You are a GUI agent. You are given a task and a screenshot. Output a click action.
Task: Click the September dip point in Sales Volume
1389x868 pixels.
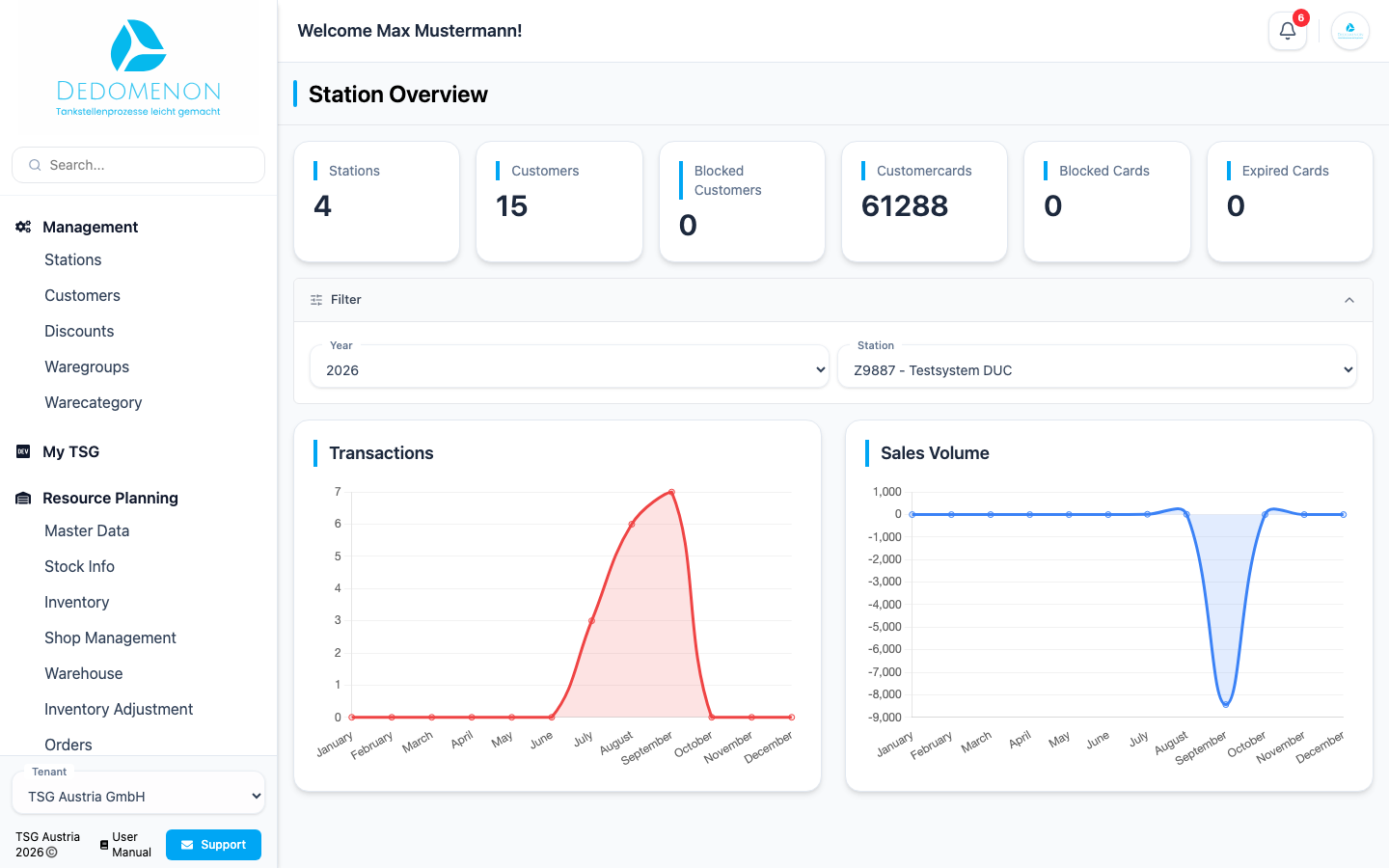(1226, 704)
